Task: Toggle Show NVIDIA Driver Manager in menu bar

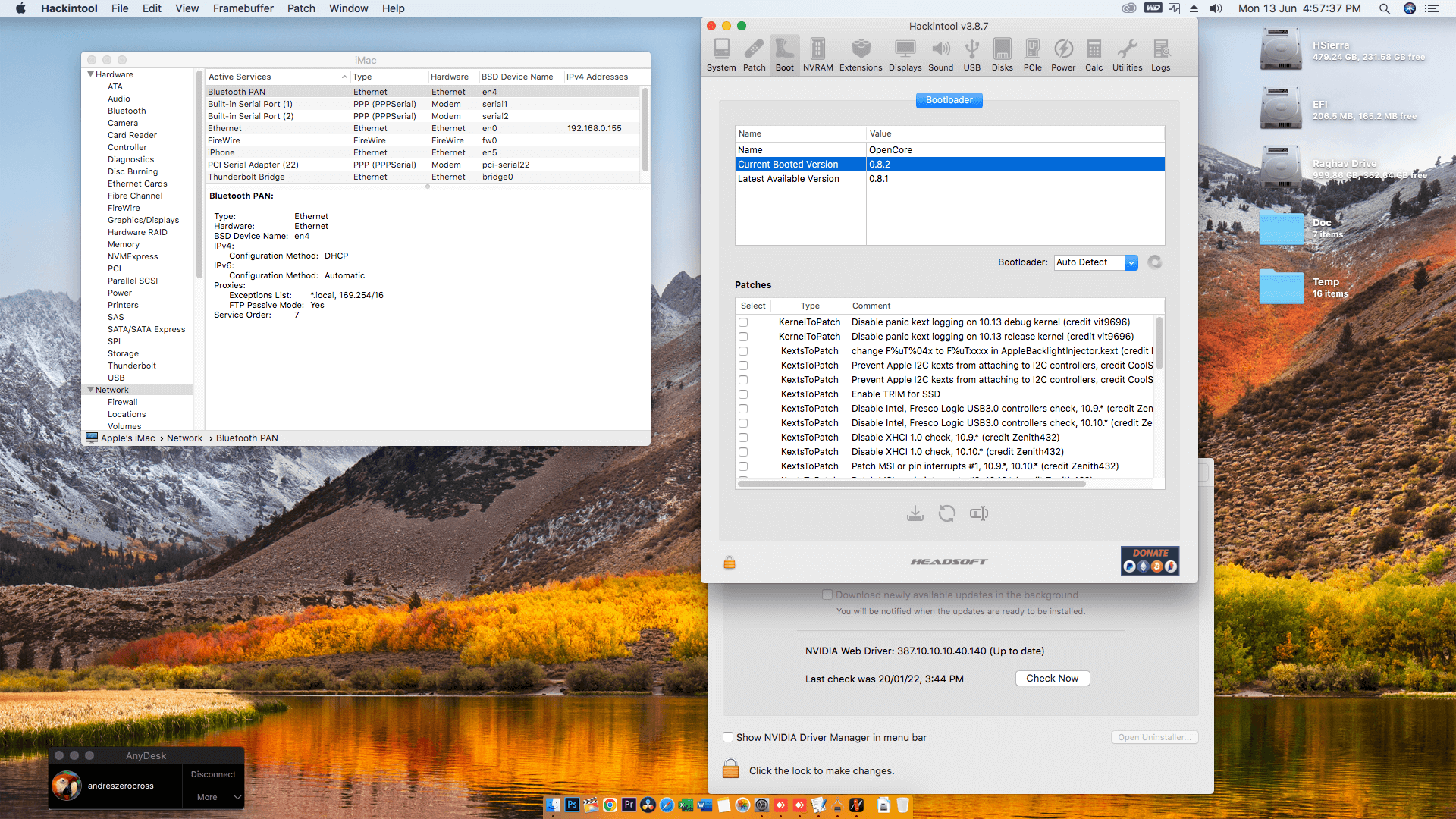Action: 728,737
